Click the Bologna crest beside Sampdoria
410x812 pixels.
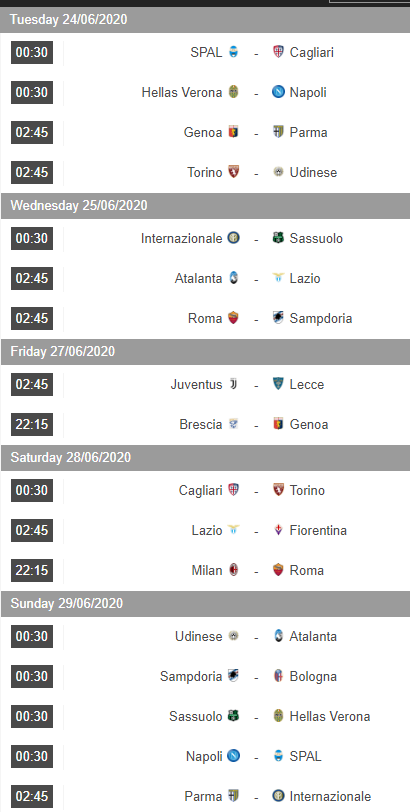coord(278,676)
